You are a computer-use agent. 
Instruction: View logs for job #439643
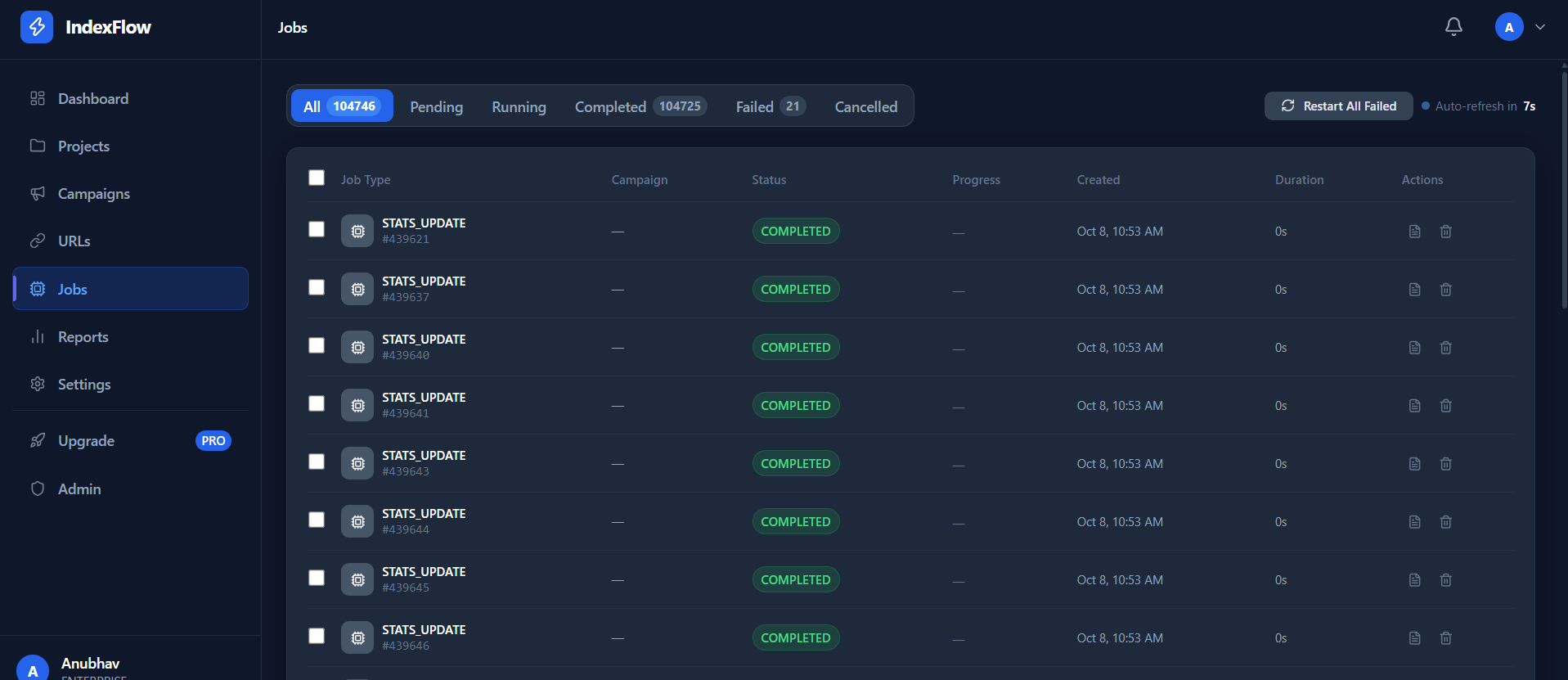[x=1414, y=464]
